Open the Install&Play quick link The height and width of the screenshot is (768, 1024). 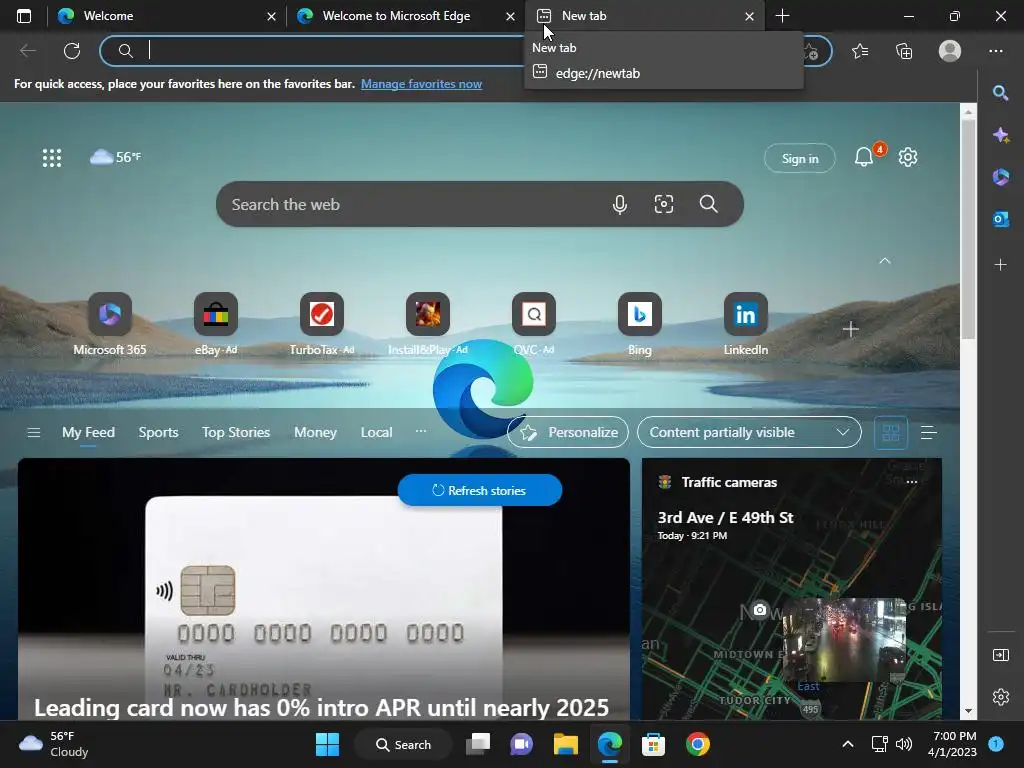[428, 325]
